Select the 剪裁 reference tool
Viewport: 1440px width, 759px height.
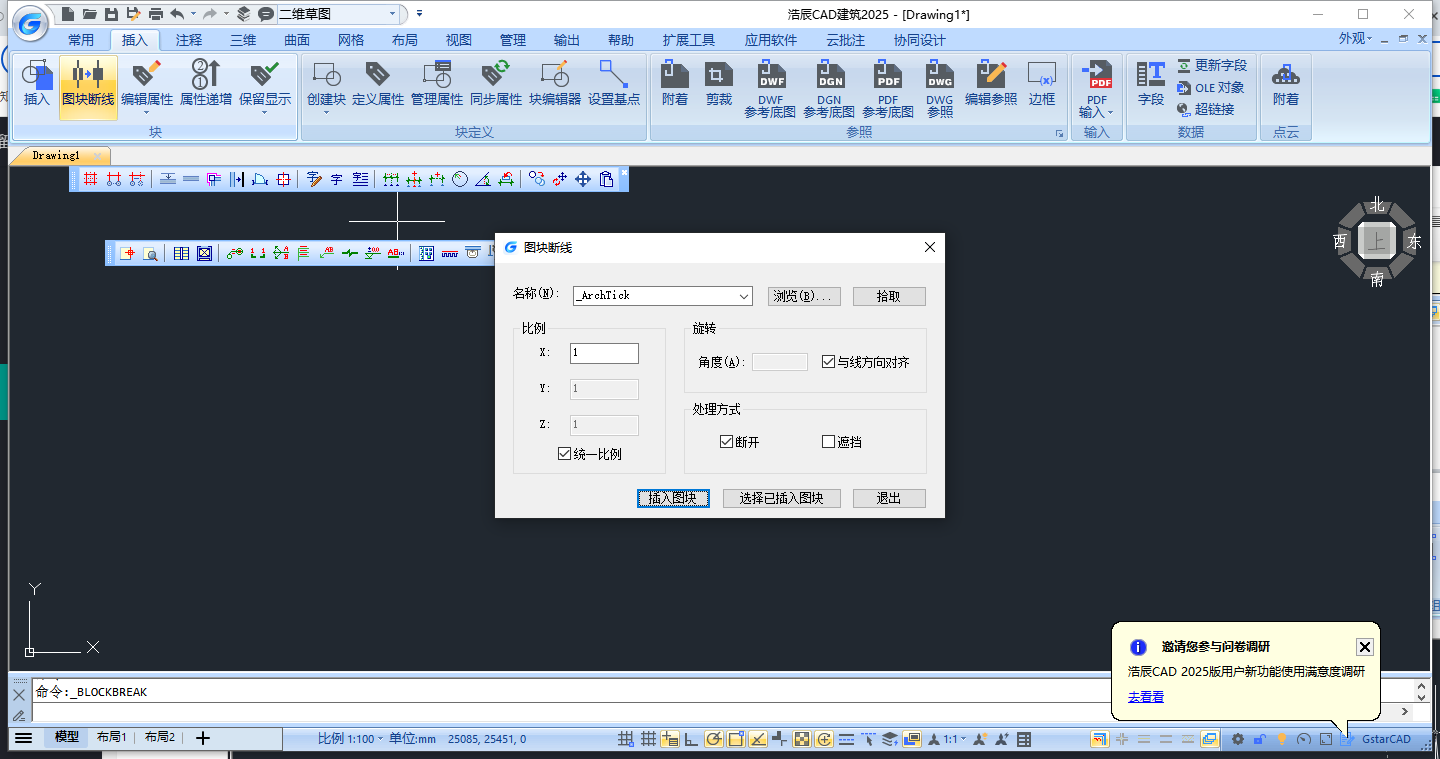pos(719,83)
